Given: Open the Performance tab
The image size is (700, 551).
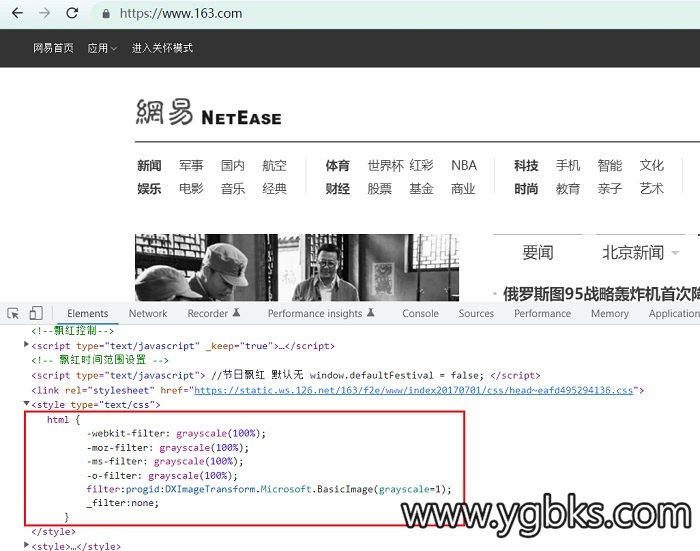Looking at the screenshot, I should click(x=542, y=313).
